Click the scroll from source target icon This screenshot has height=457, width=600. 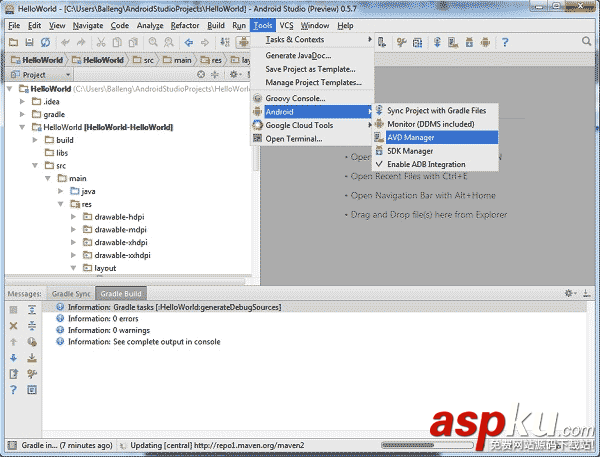click(x=201, y=74)
